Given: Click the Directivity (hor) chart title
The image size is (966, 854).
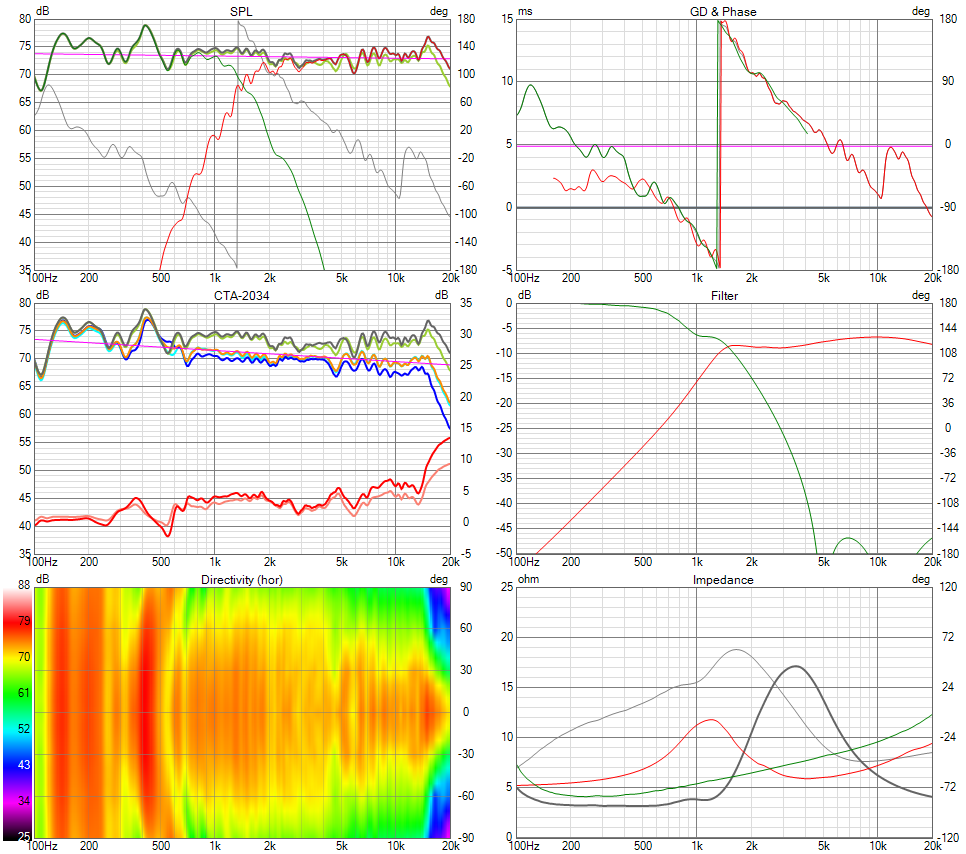Looking at the screenshot, I should click(242, 579).
